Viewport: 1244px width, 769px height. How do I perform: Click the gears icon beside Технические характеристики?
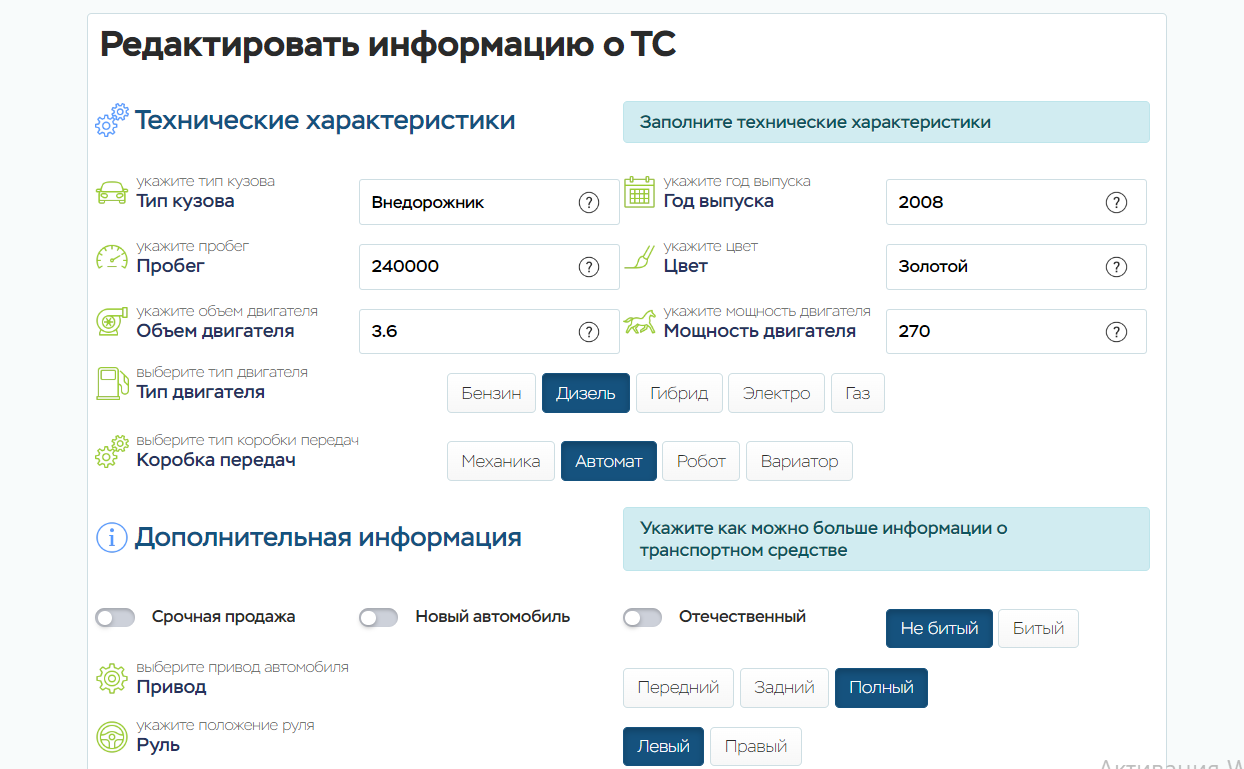(x=112, y=120)
